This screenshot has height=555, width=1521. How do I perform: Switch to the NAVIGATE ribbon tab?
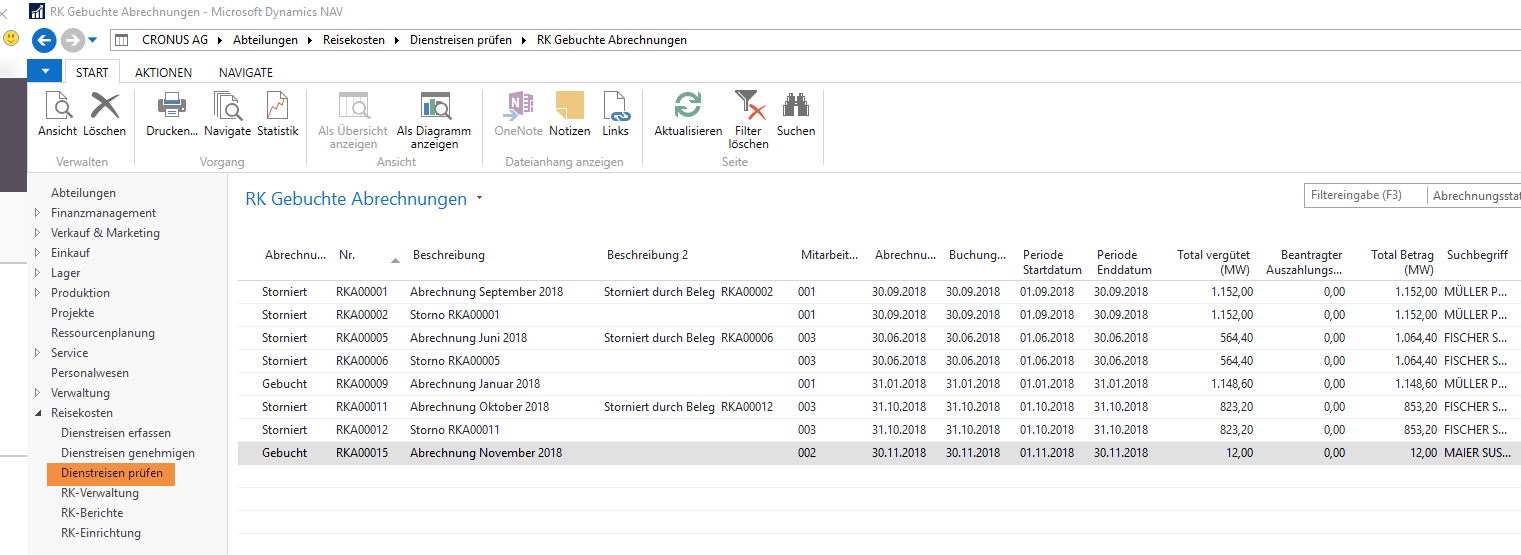pyautogui.click(x=246, y=72)
